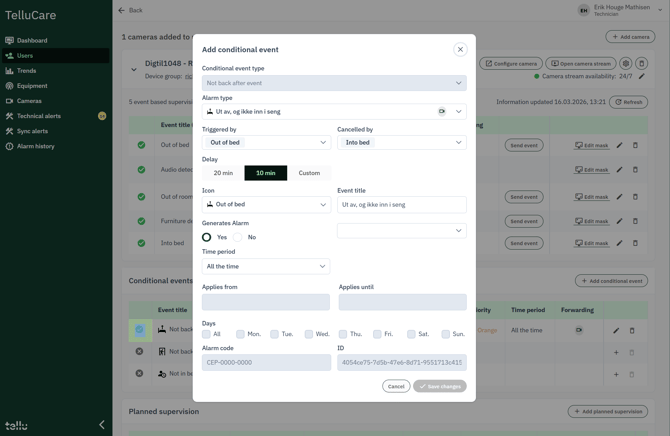670x436 pixels.
Task: Select Yes for Generates Alarm
Action: coord(207,237)
